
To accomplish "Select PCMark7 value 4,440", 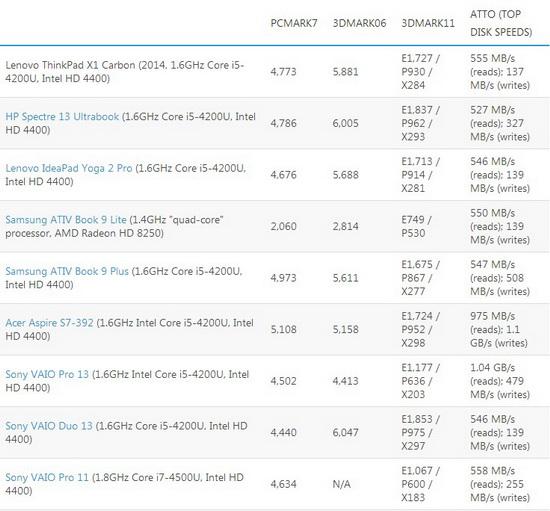I will pos(283,433).
